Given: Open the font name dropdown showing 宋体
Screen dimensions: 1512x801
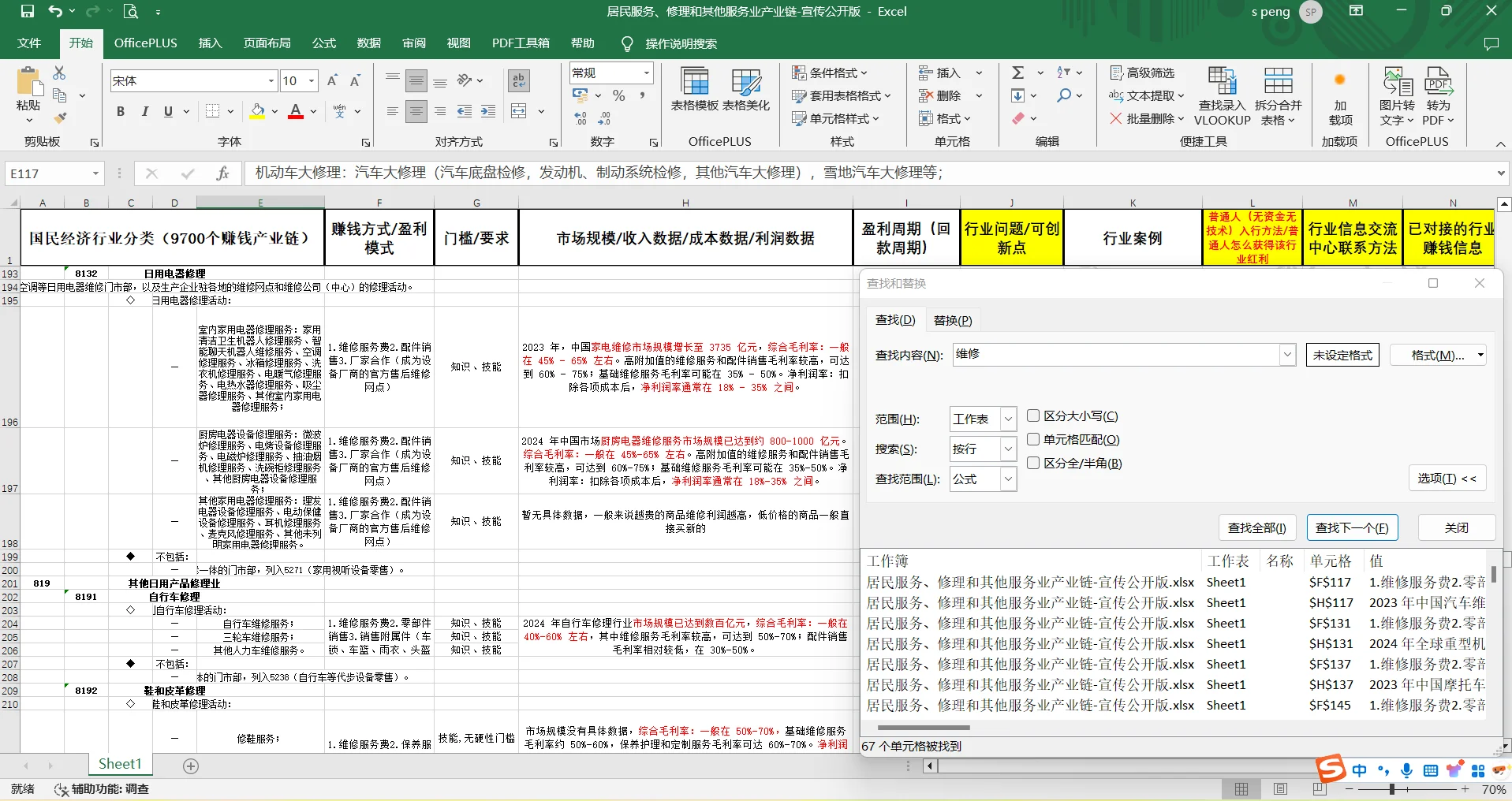Looking at the screenshot, I should tap(273, 80).
